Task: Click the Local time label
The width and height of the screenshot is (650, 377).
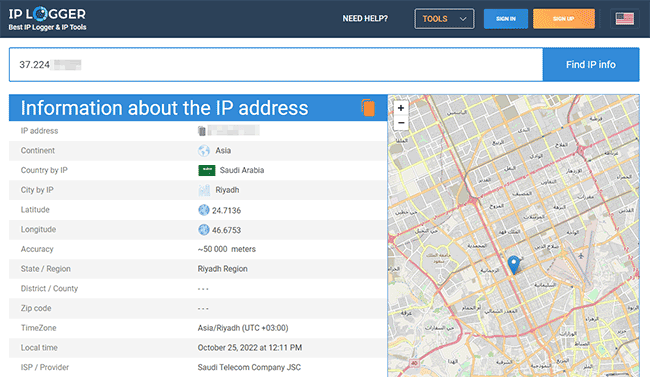Action: point(39,348)
